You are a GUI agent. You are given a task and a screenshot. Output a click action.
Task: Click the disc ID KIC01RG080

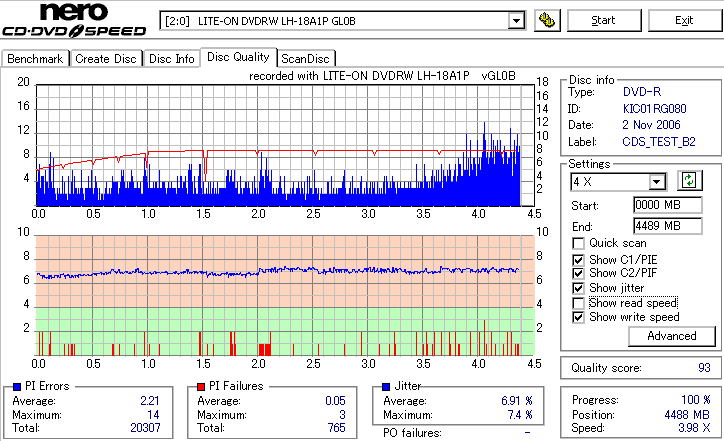pos(654,109)
